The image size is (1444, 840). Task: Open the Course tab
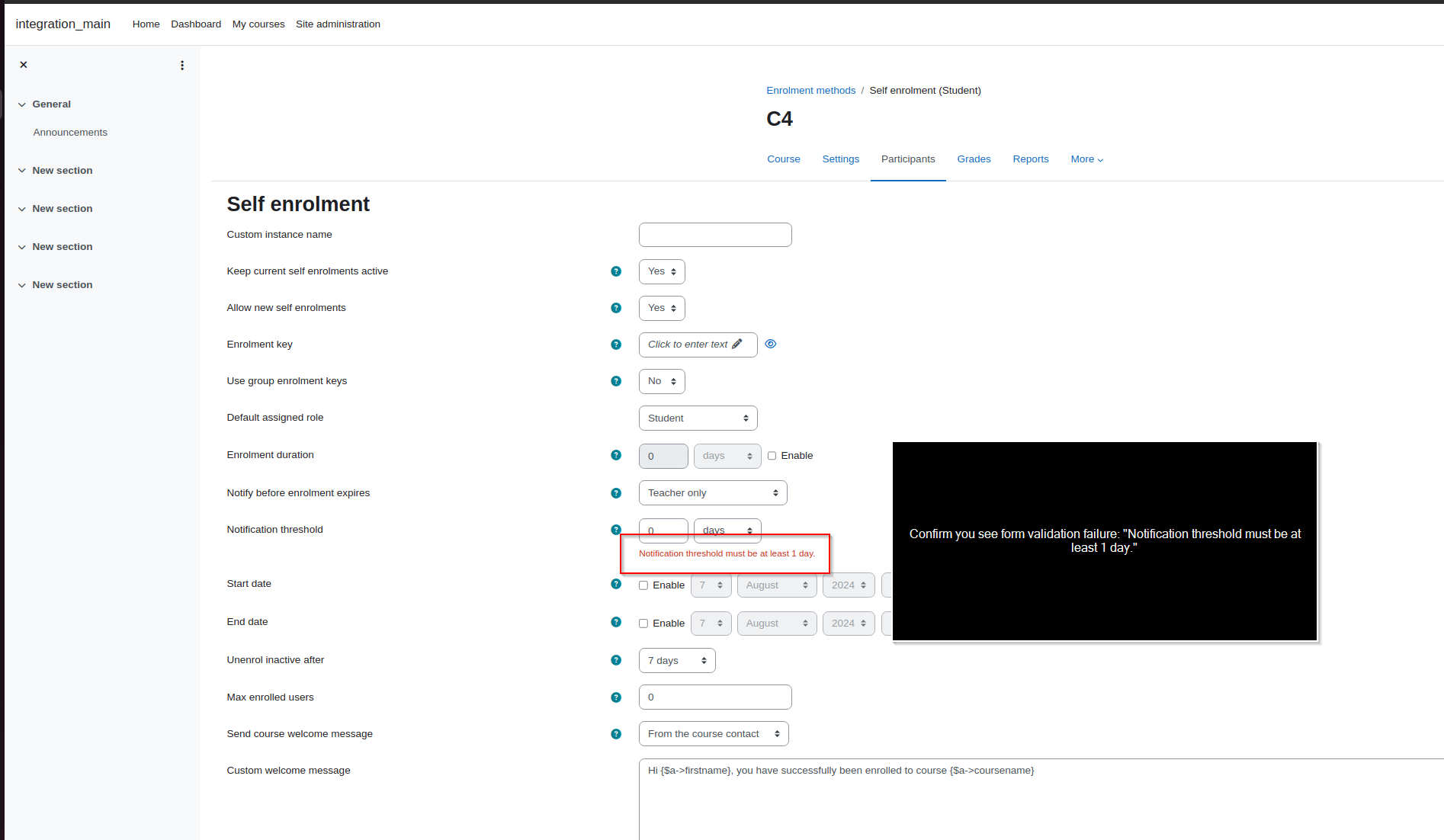click(x=784, y=159)
